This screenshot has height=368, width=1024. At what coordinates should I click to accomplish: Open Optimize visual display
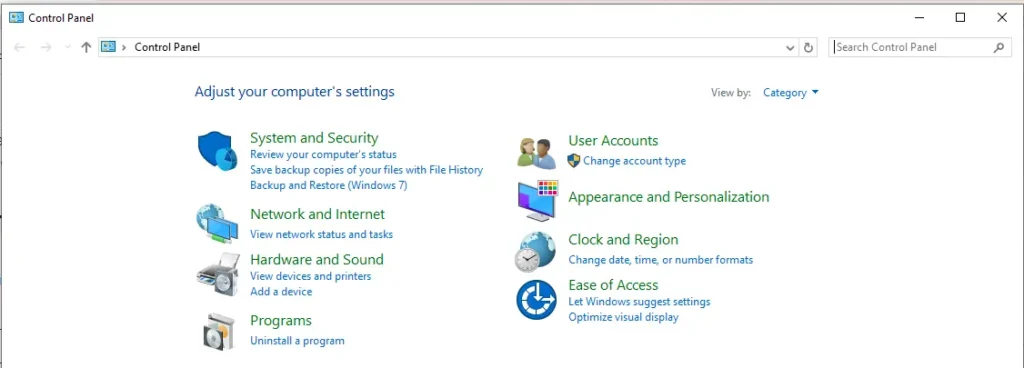click(x=623, y=317)
